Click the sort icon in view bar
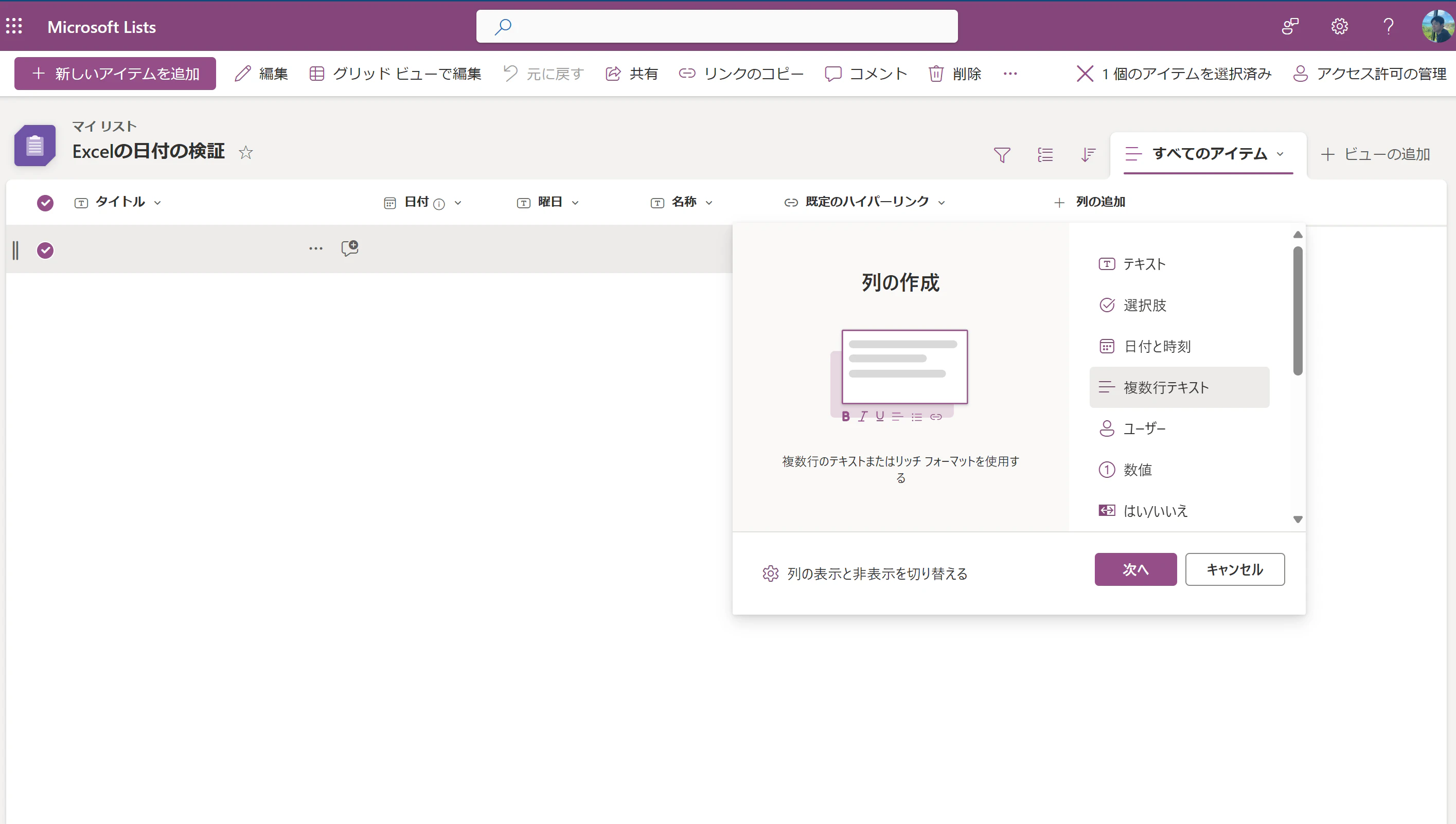The image size is (1456, 824). (x=1088, y=154)
